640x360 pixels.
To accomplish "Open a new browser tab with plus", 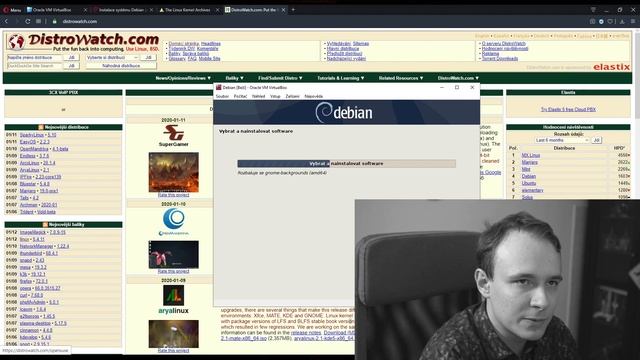I will click(x=293, y=10).
